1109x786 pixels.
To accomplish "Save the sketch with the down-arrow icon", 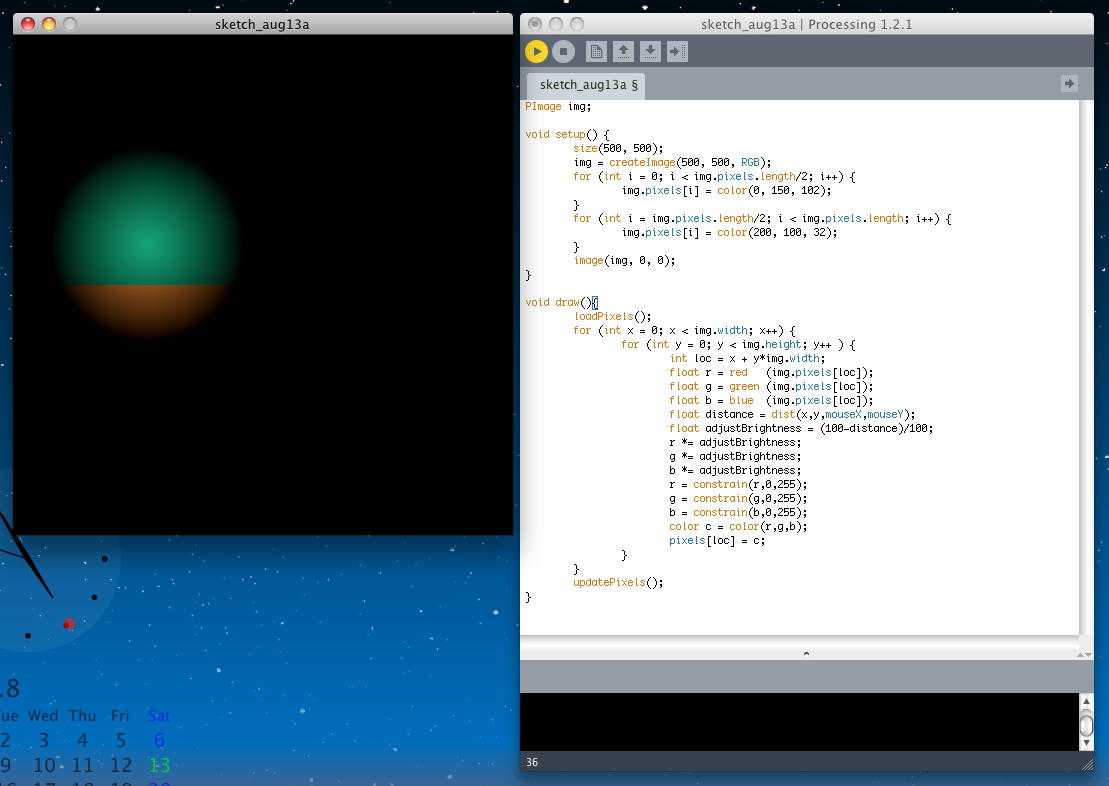I will pos(650,51).
